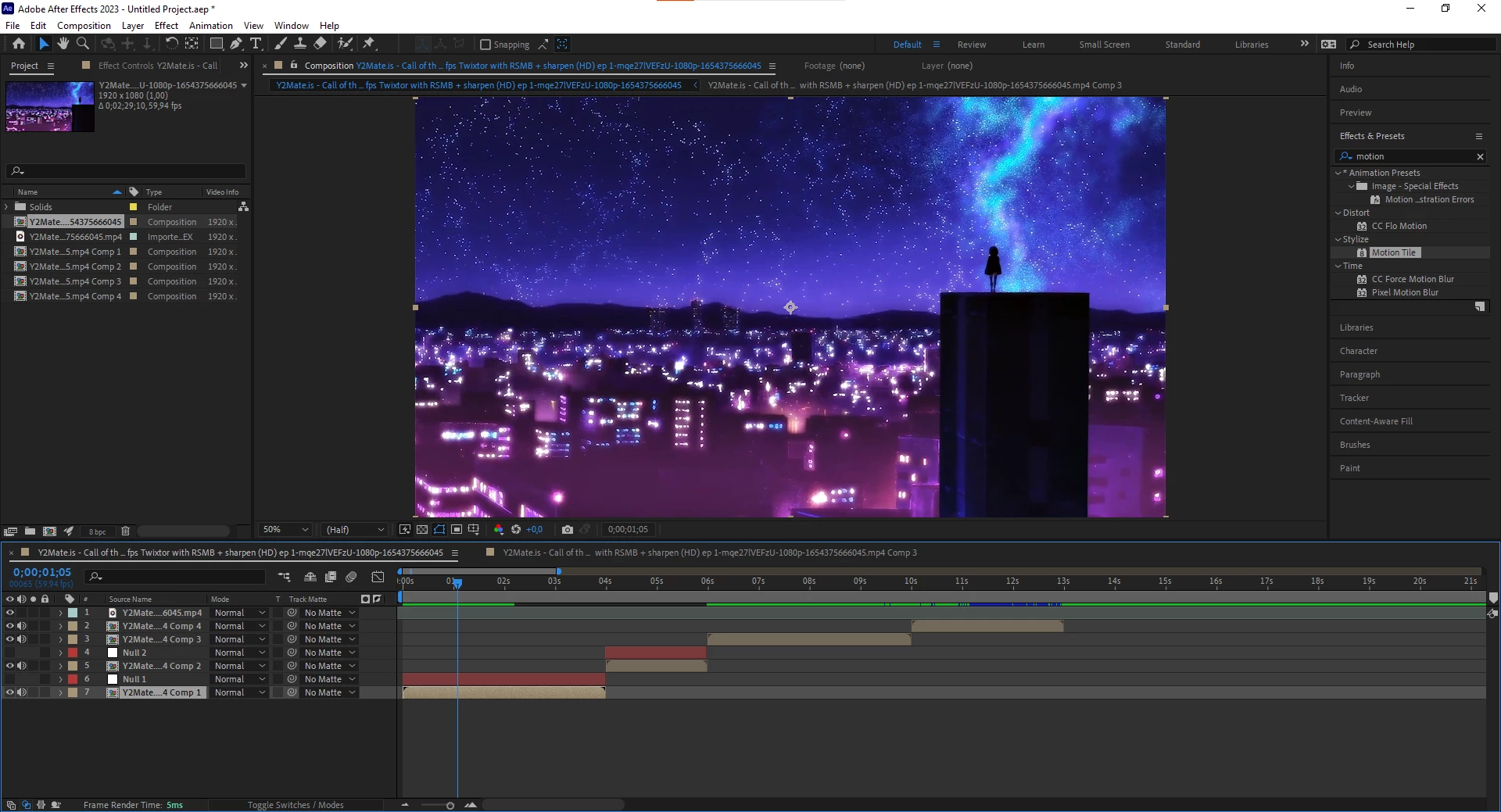Mute audio of the Comp 2 layer
The height and width of the screenshot is (812, 1501).
click(22, 666)
